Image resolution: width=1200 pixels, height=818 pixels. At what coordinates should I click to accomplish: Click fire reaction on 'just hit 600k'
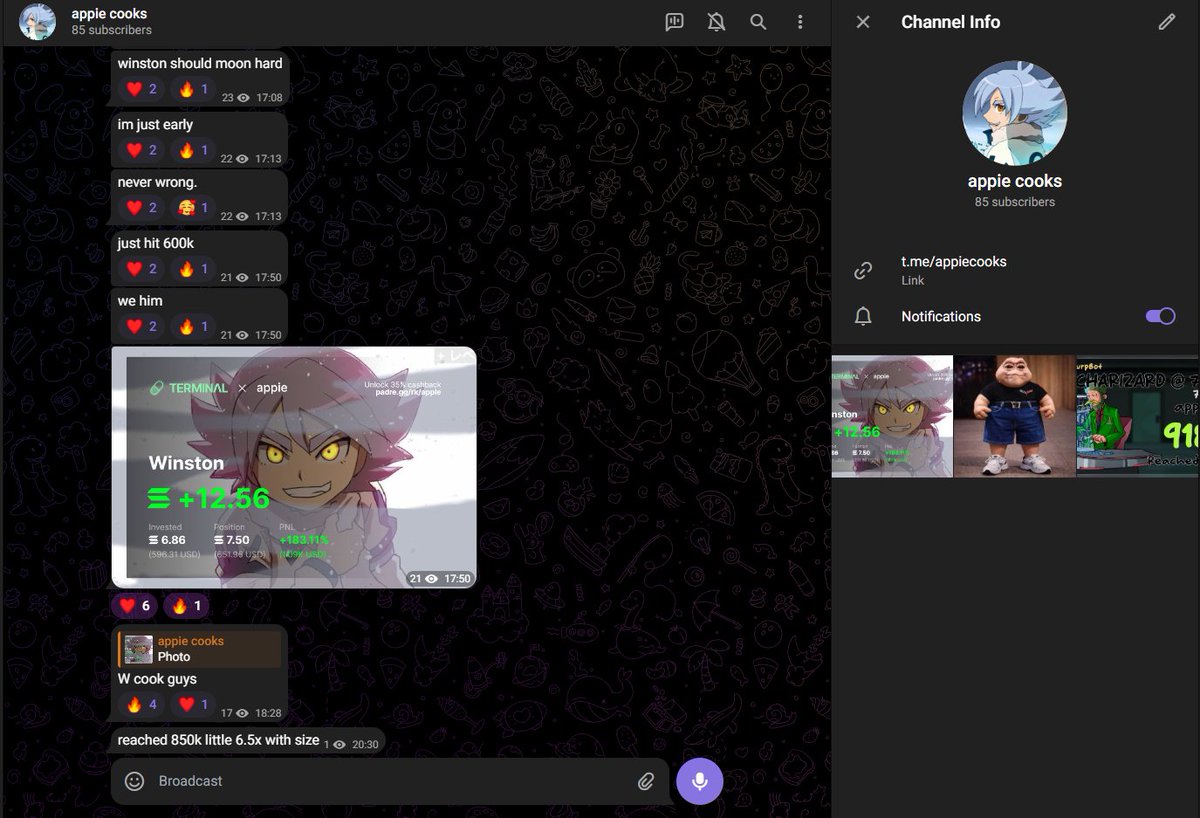[193, 268]
